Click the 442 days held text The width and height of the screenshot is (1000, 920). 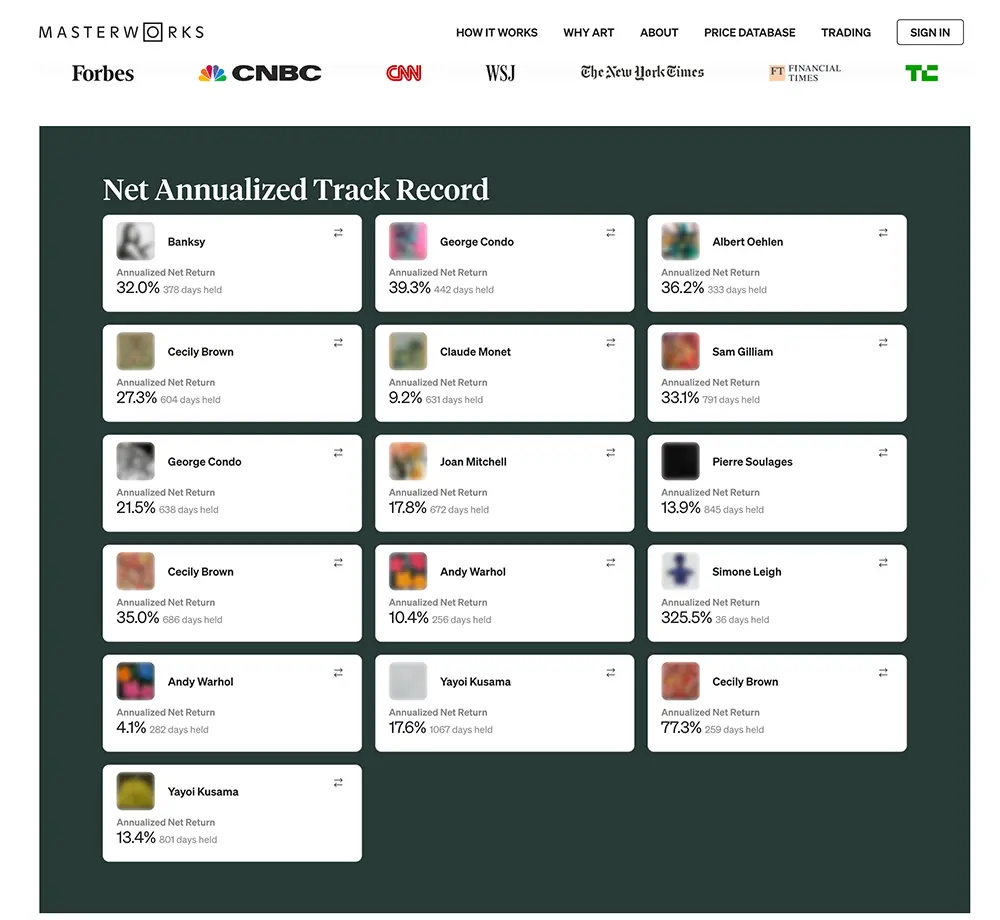tap(464, 289)
